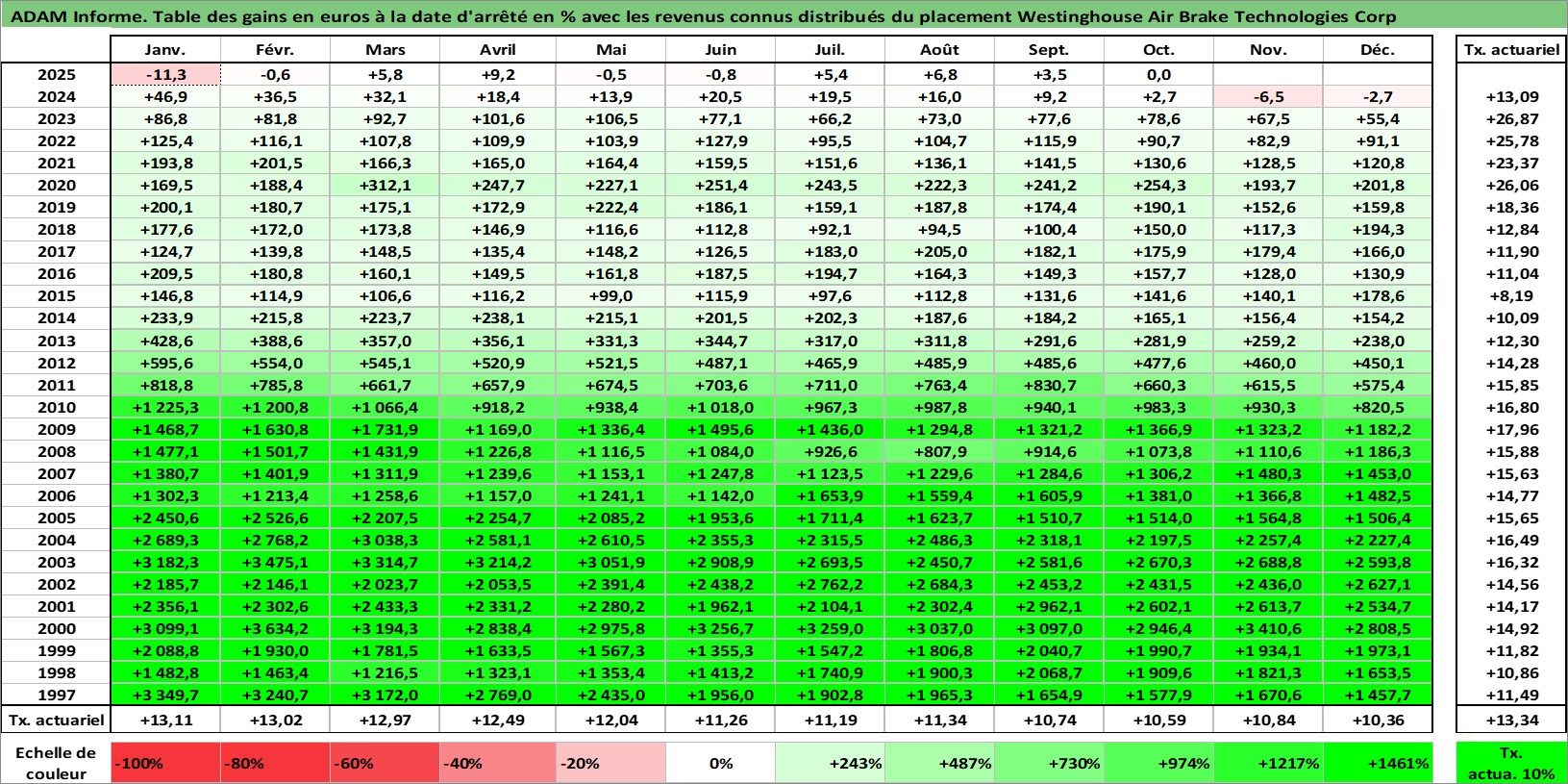Click the -80% red color swatch
1568x784 pixels.
click(275, 763)
